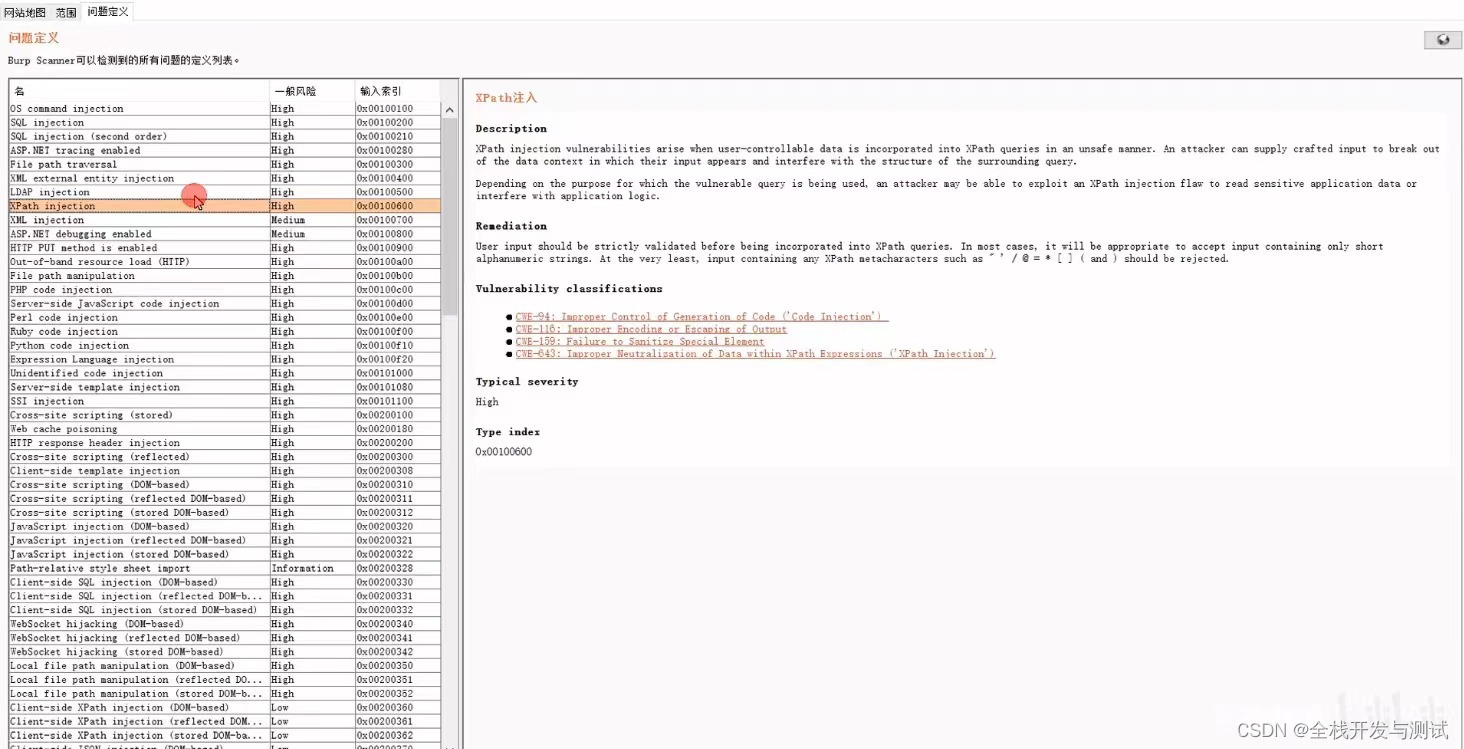1464x749 pixels.
Task: Select 'WebSocket hijacking (reflected DOM-based)' row
Action: pos(225,638)
